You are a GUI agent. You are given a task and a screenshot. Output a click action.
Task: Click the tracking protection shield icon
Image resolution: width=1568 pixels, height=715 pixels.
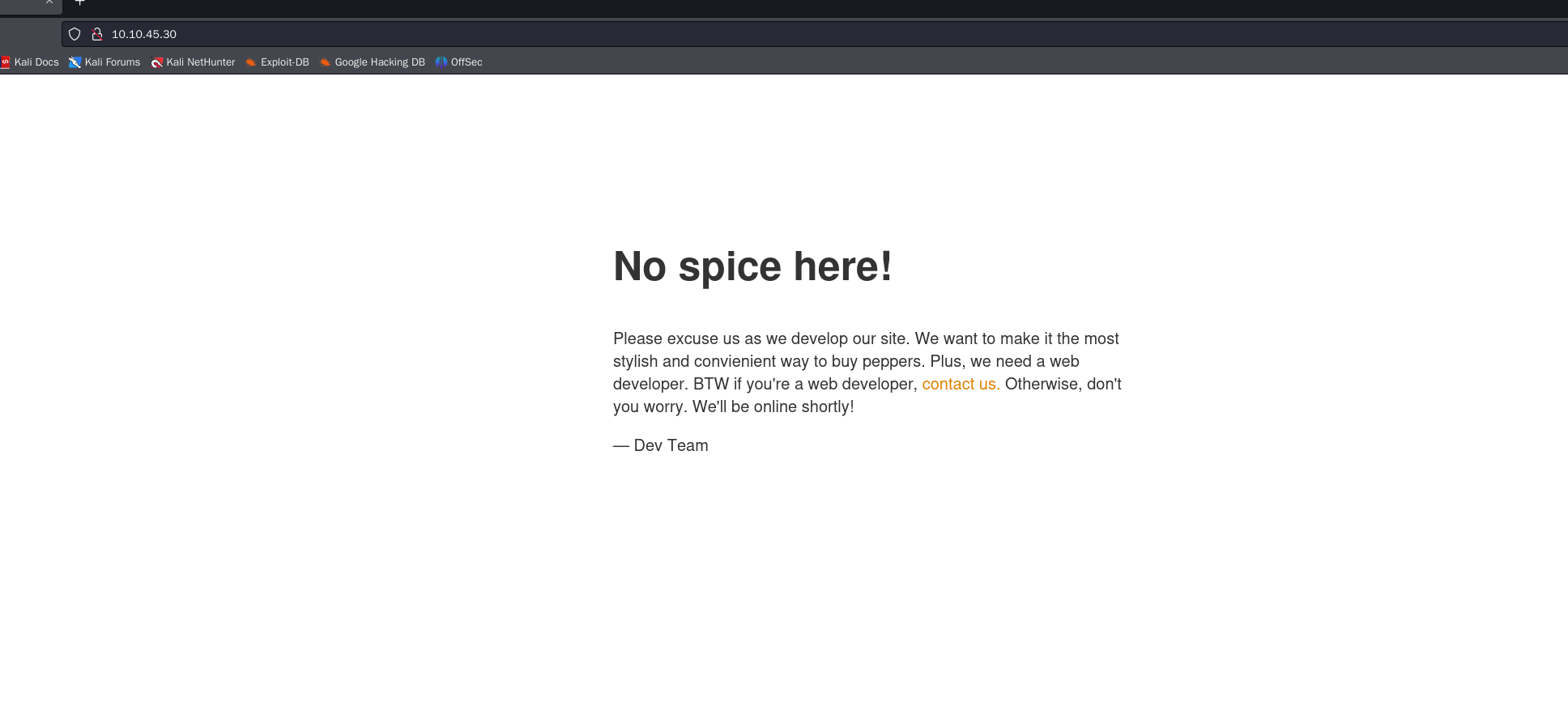click(x=75, y=34)
